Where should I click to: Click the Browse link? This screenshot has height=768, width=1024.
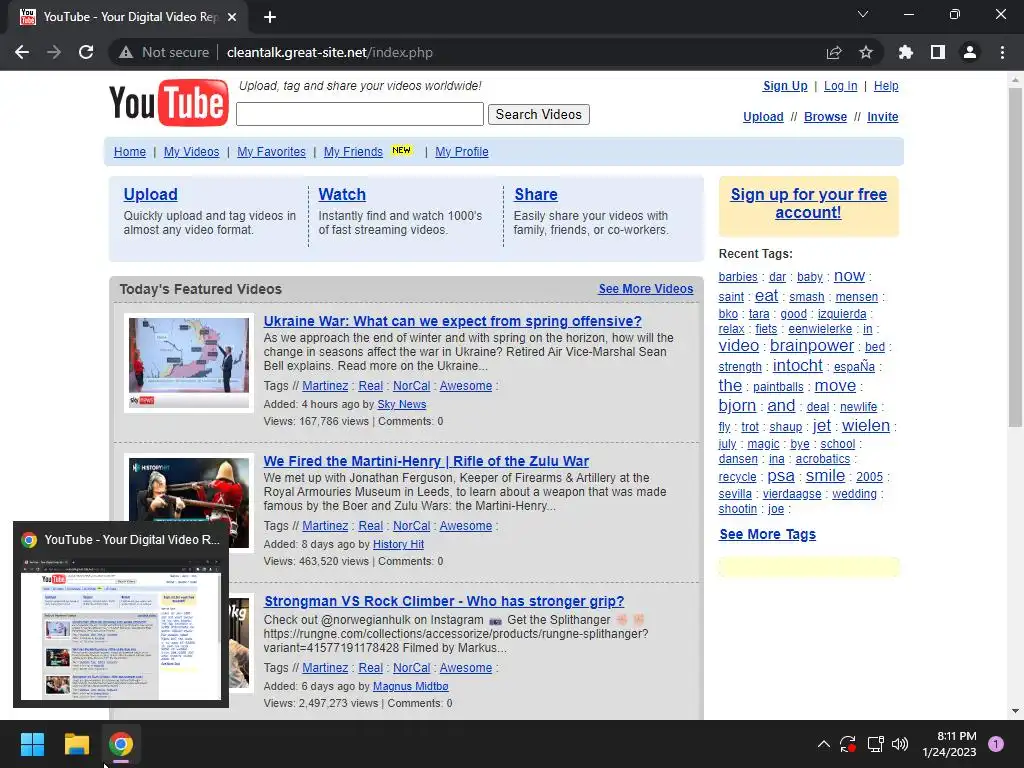(825, 117)
